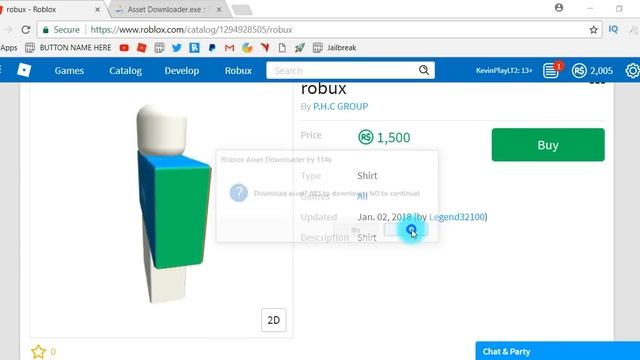Open the YouTube bookmark icon
Viewport: 640px width, 360px height.
tap(124, 48)
